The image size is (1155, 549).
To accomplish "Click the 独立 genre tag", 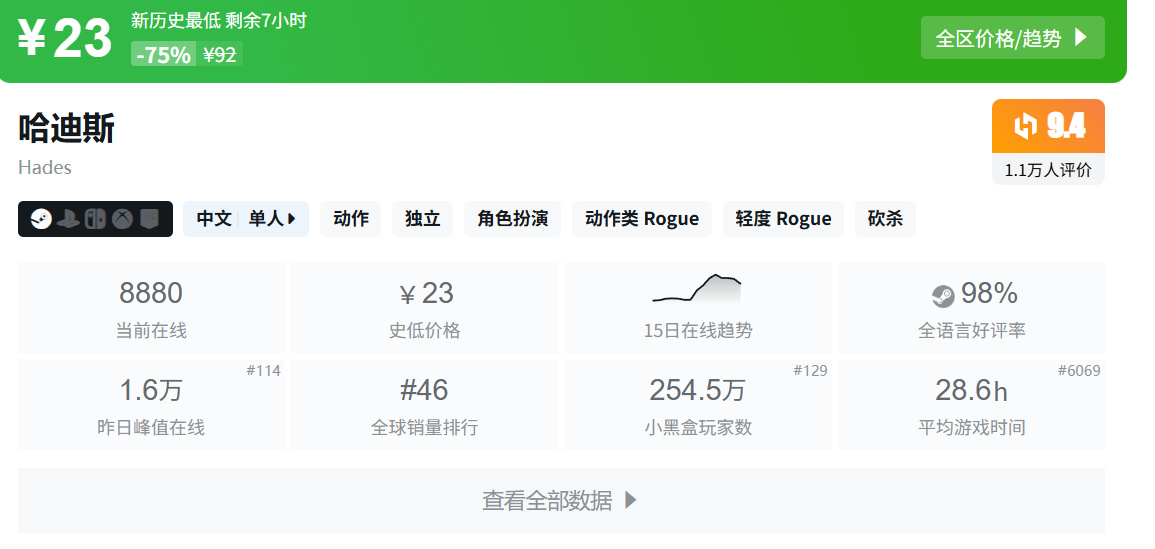I will tap(423, 219).
